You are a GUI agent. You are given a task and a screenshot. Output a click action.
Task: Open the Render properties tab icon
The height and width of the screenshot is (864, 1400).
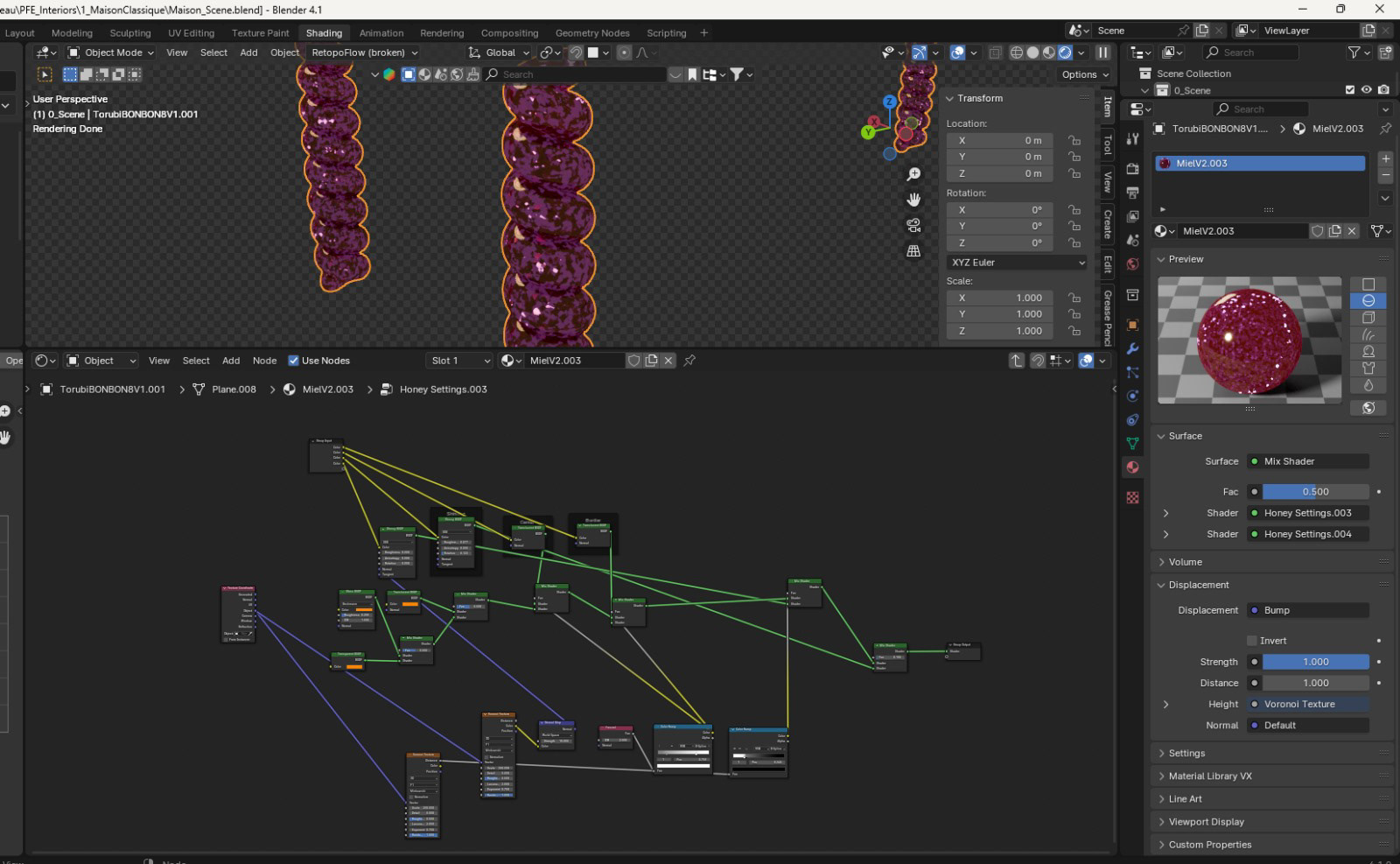tap(1132, 168)
